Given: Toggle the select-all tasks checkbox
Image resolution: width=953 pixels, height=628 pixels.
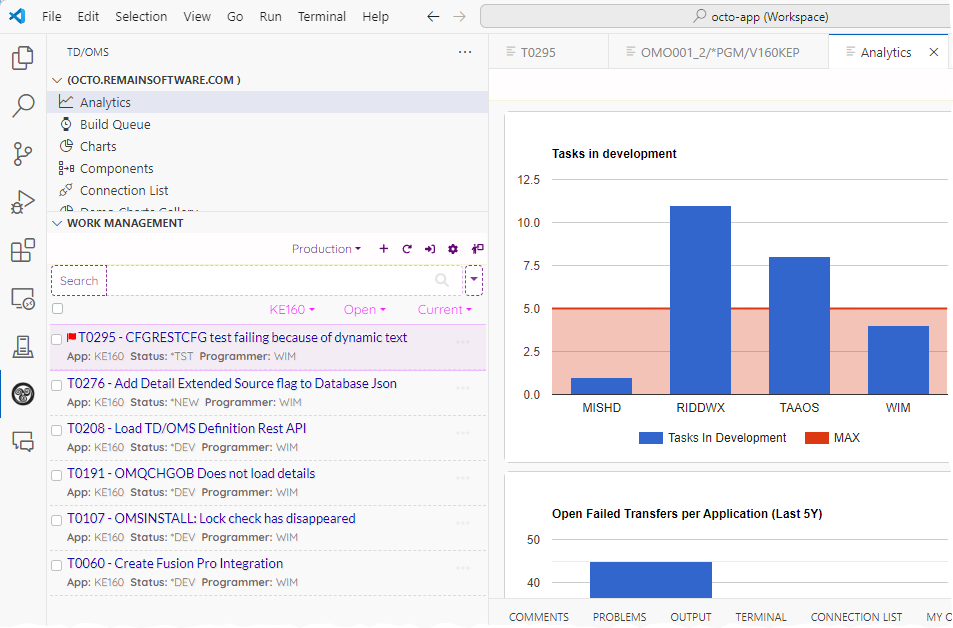Looking at the screenshot, I should click(57, 309).
